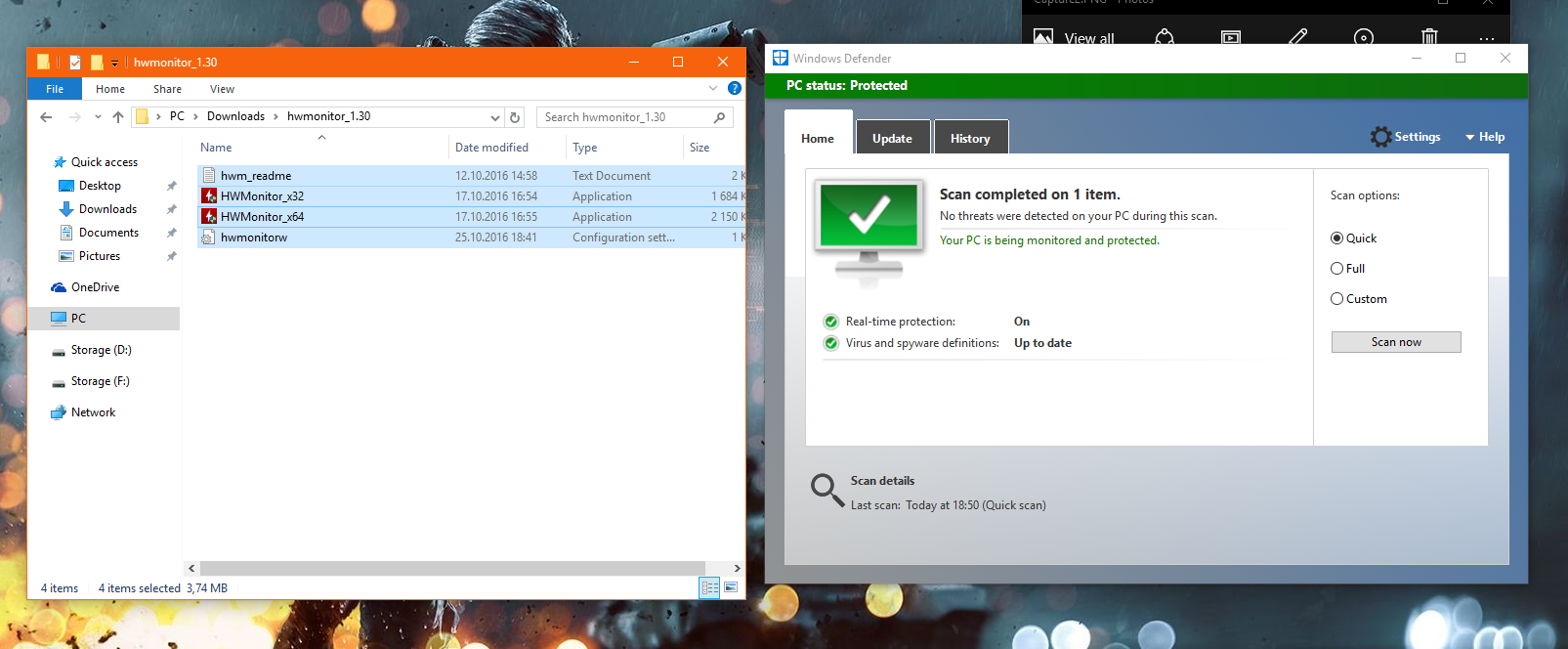This screenshot has height=649, width=1568.
Task: Go back with the Explorer back arrow
Action: click(x=46, y=117)
